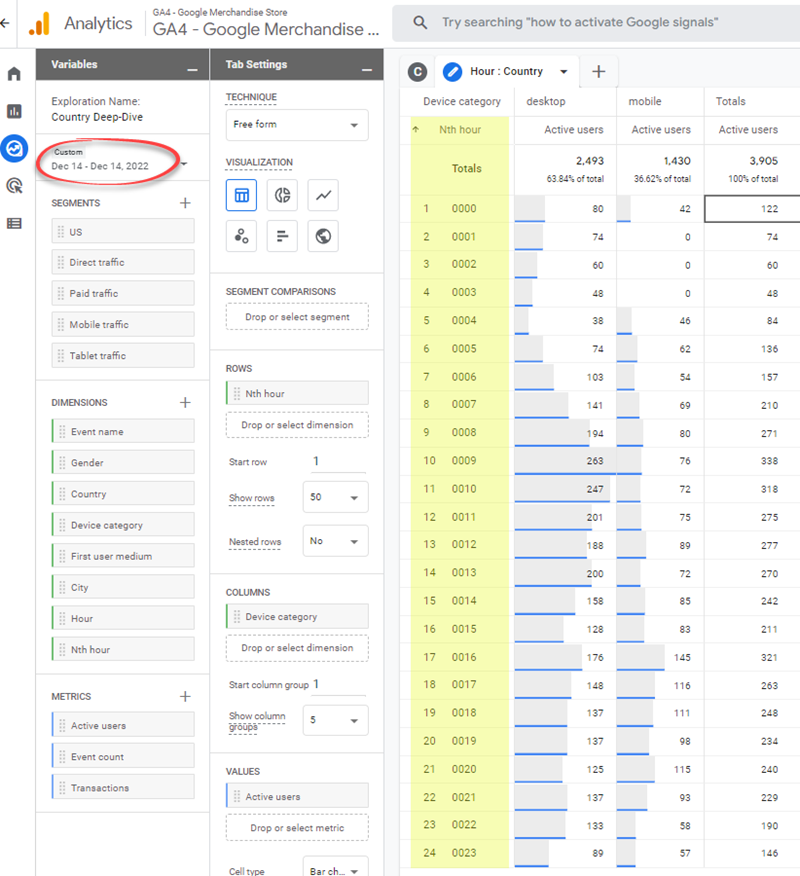Select the Direct traffic segment
800x876 pixels.
123,262
